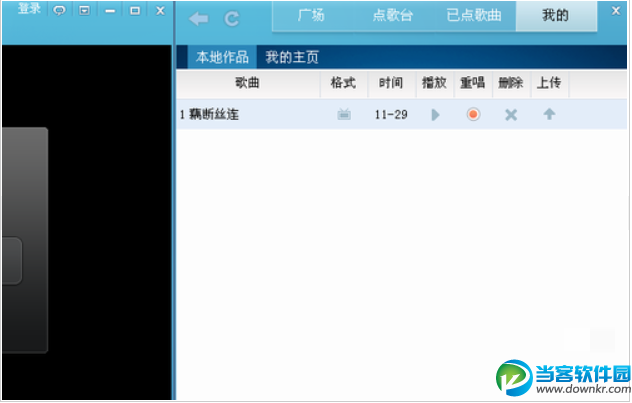Viewport: 632px width, 403px height.
Task: Open the 本地作品 sub-tab
Action: click(222, 57)
